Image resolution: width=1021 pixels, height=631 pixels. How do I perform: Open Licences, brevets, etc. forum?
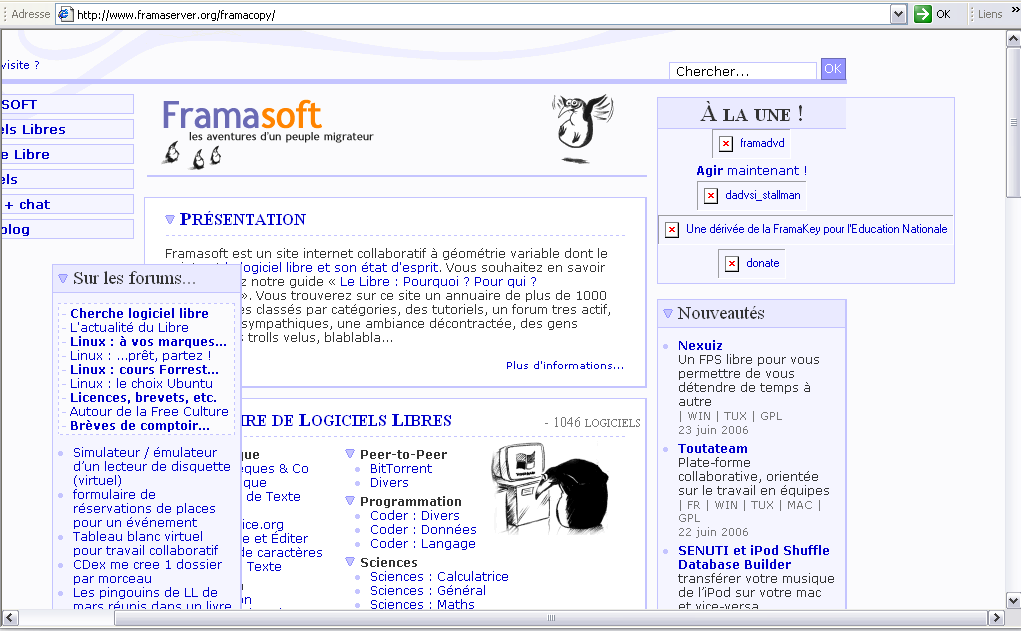coord(143,397)
